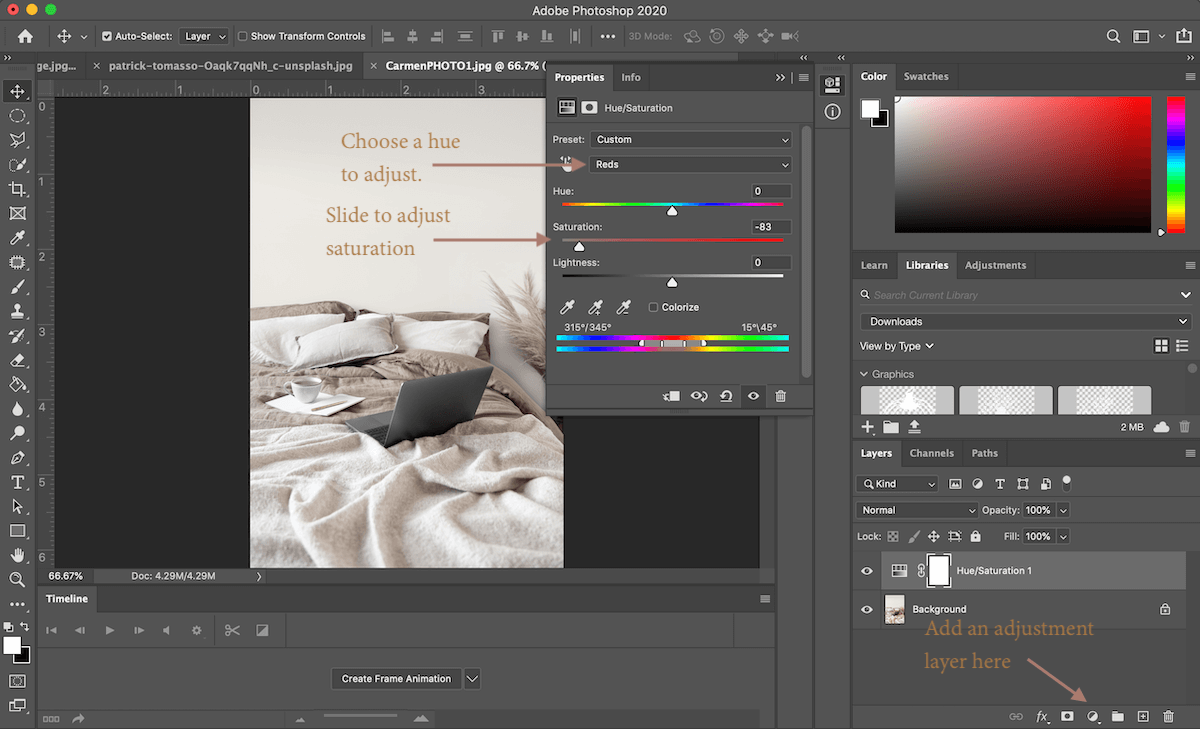Switch to the Channels tab
Viewport: 1200px width, 729px height.
click(x=931, y=453)
